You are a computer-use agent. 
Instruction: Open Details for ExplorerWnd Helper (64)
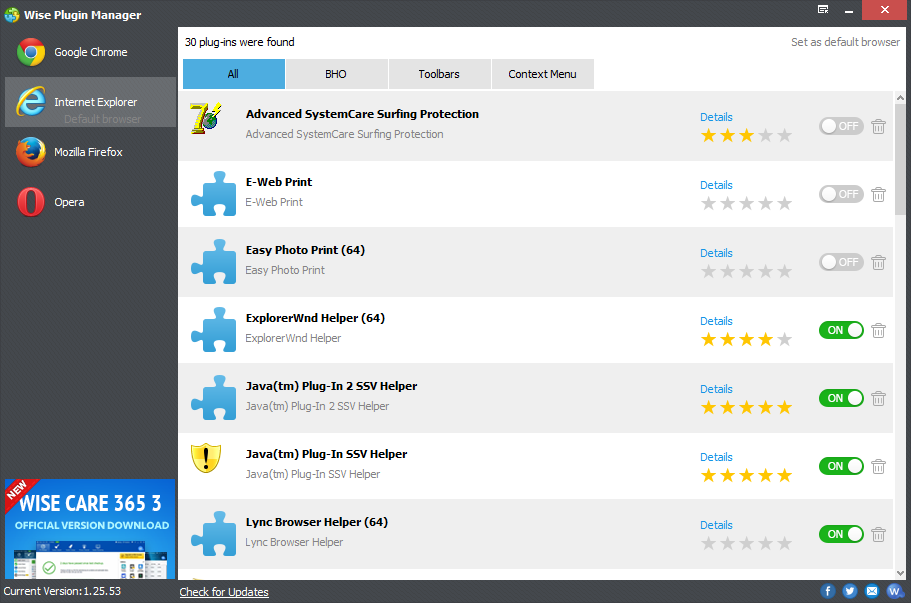point(716,321)
